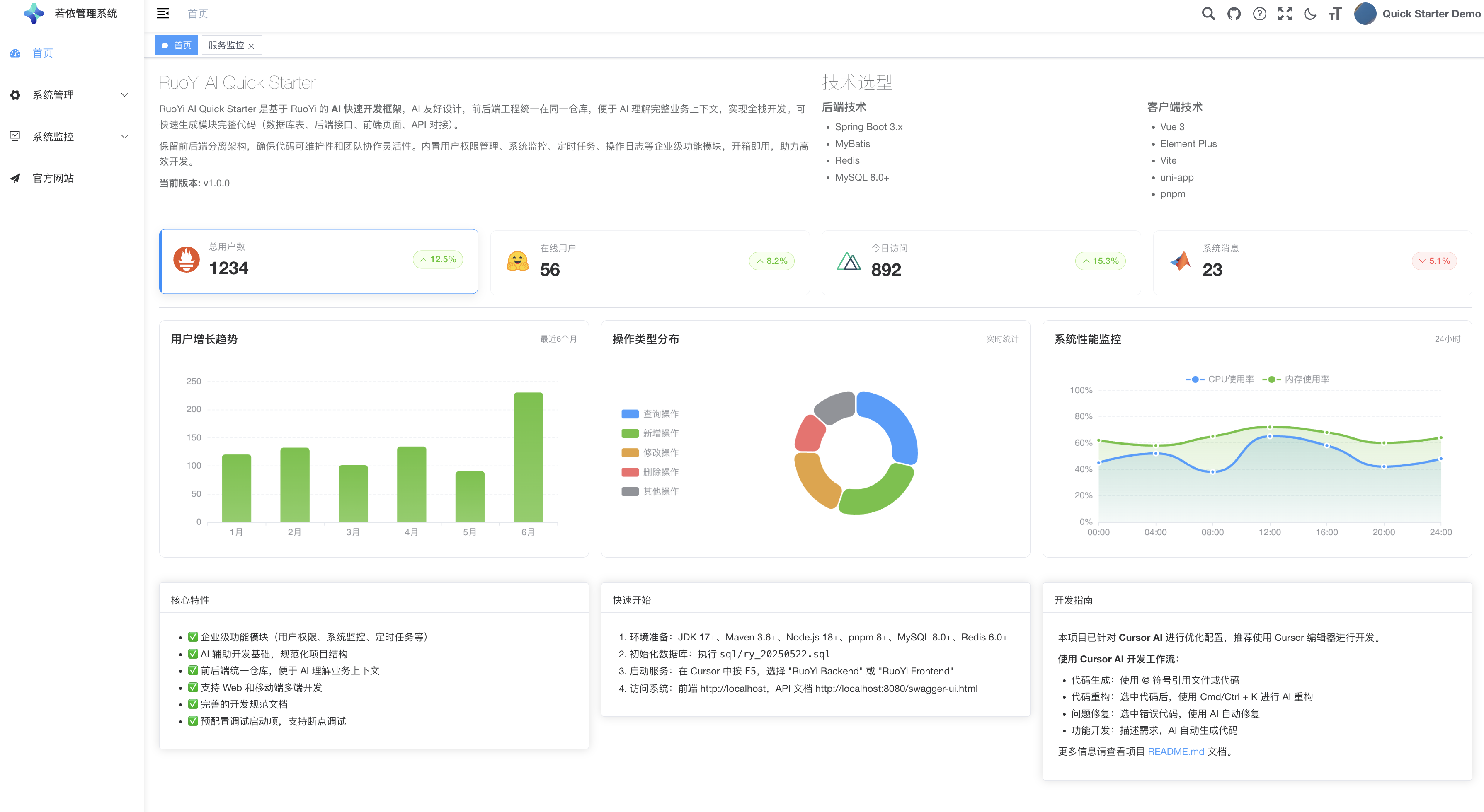Screen dimensions: 1484x812
Task: Open 官方网站 in the sidebar
Action: [72, 179]
